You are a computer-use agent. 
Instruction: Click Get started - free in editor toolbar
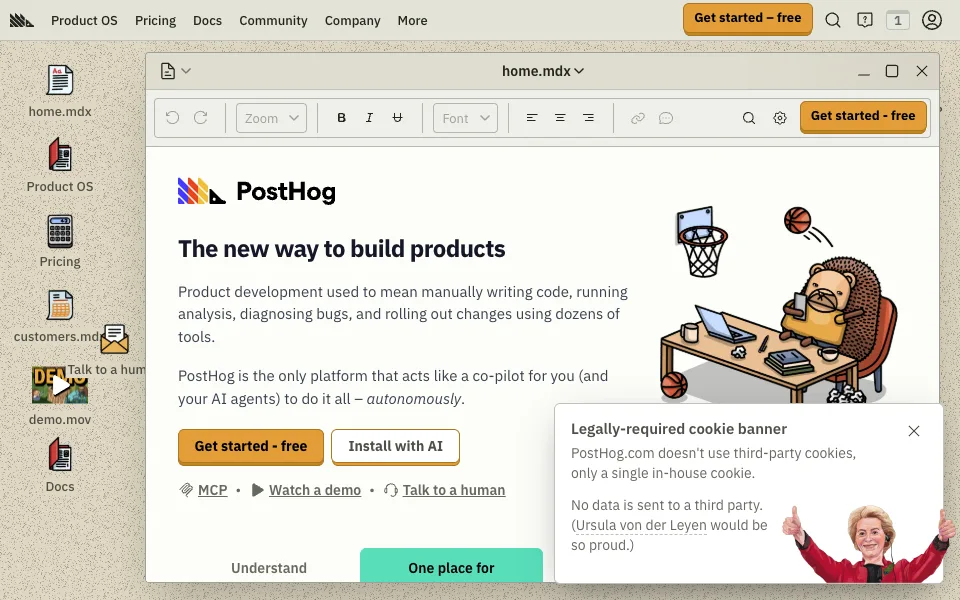point(863,116)
